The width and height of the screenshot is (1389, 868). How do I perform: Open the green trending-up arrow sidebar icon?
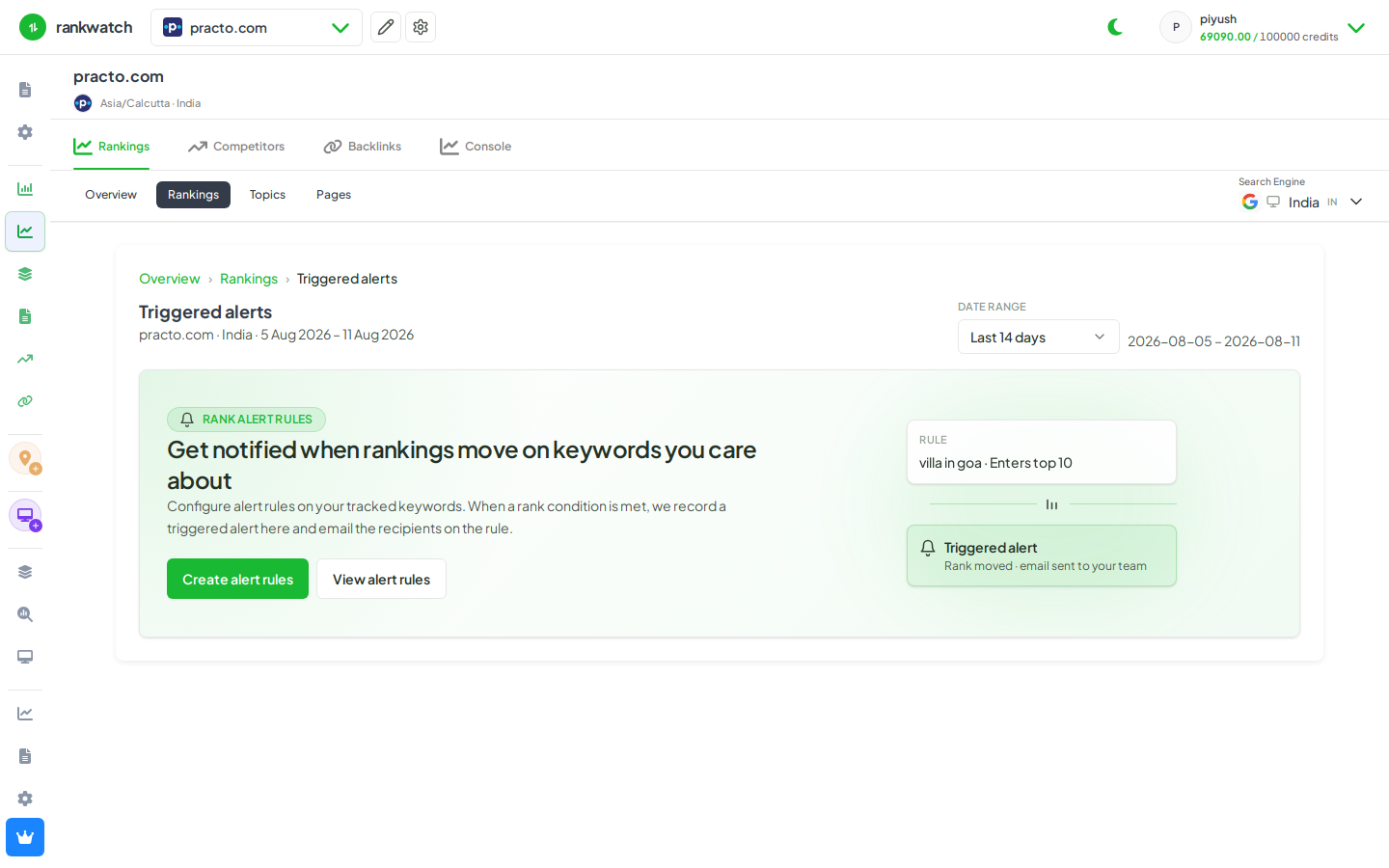pos(25,359)
